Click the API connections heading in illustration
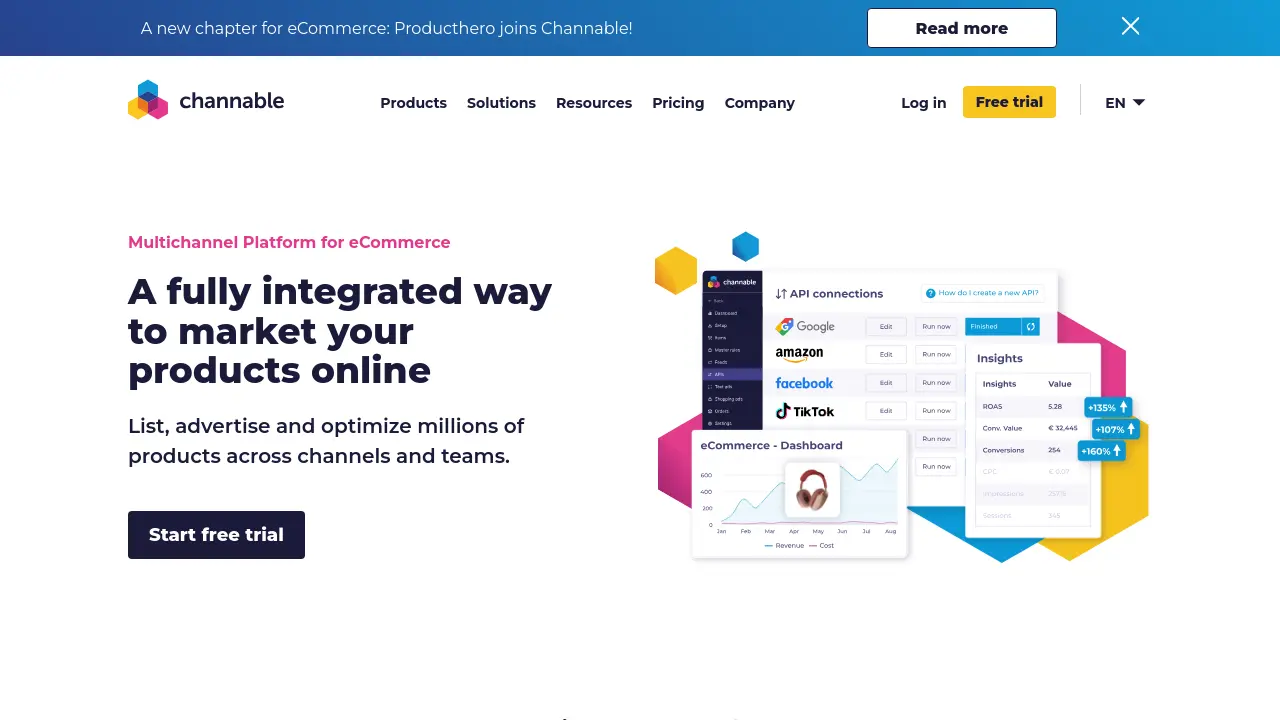Viewport: 1280px width, 720px height. pyautogui.click(x=829, y=293)
